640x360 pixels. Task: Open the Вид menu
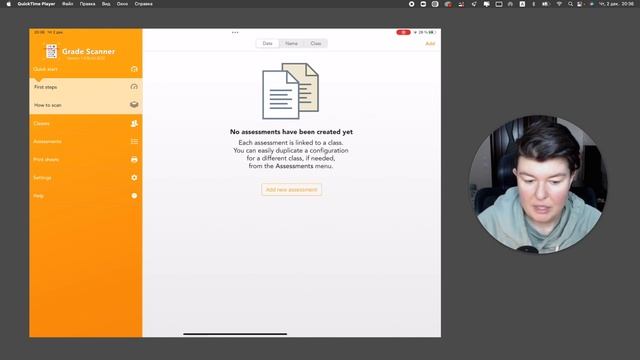click(106, 4)
